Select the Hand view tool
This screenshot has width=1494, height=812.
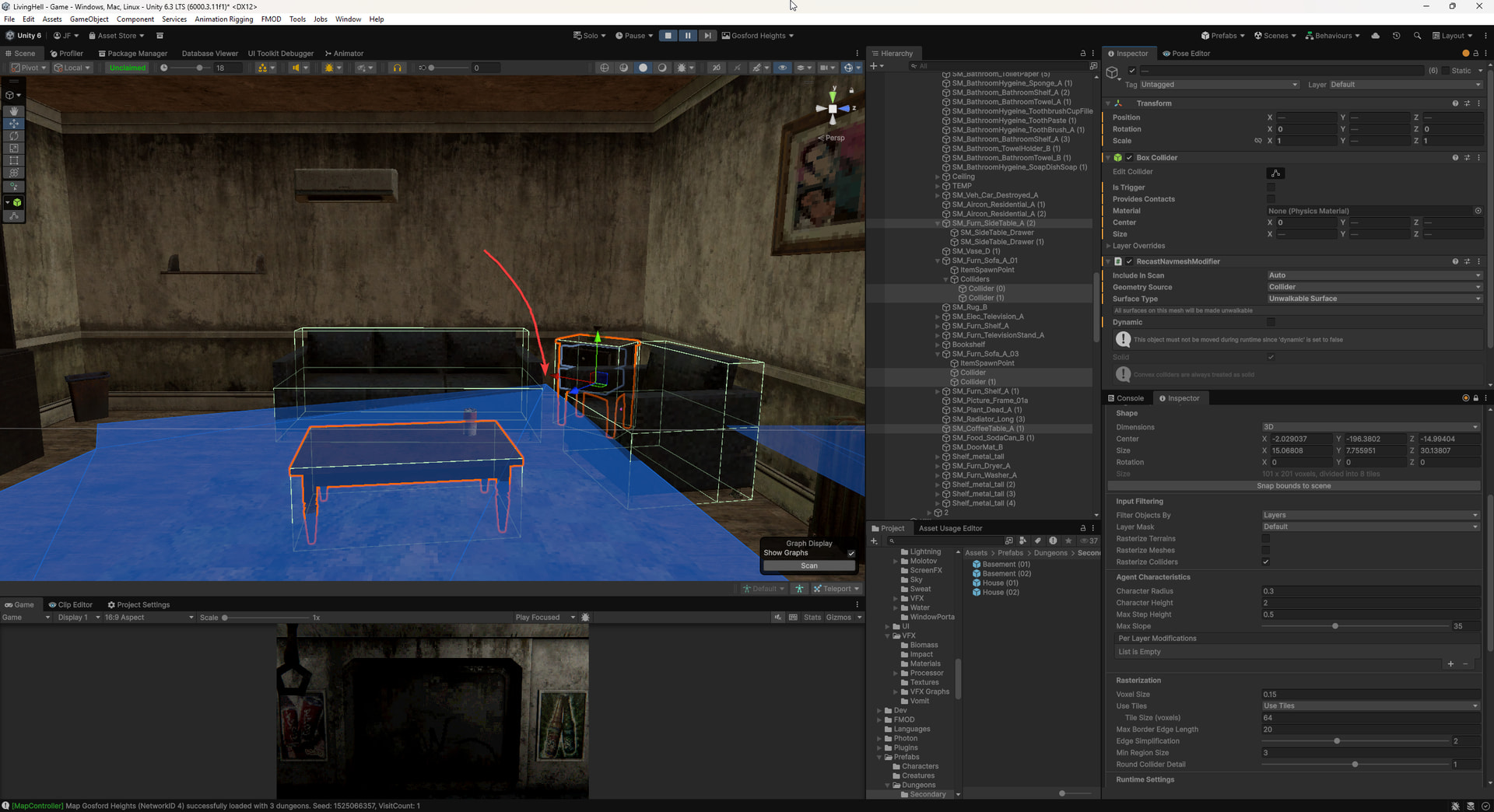point(14,111)
